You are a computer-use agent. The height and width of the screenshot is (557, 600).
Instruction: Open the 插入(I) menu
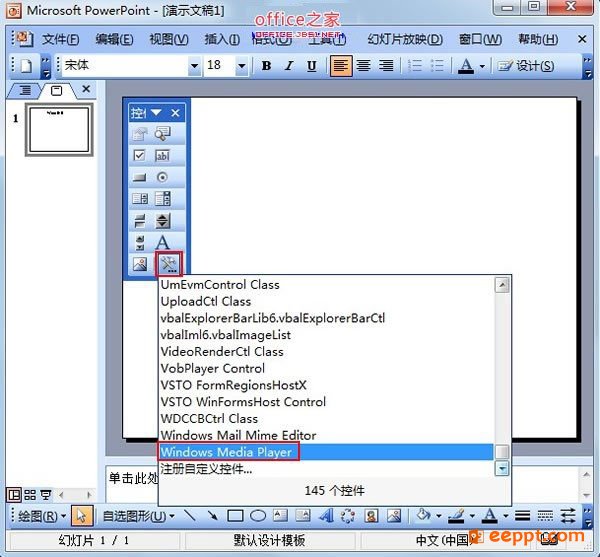pyautogui.click(x=222, y=39)
